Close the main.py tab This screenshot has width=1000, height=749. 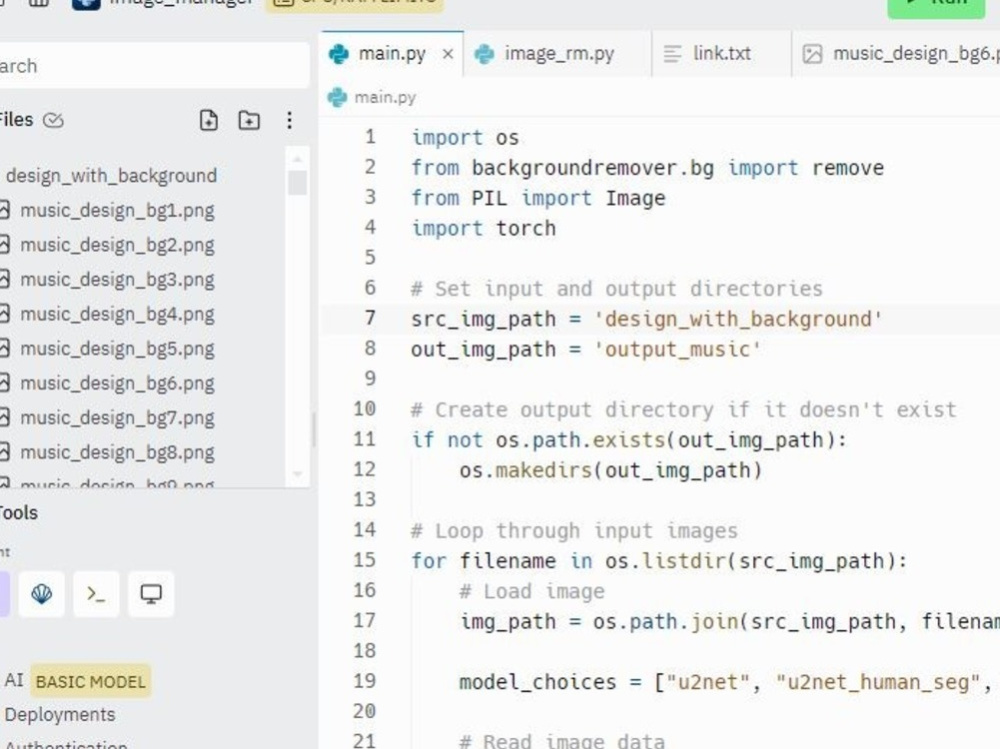click(448, 54)
